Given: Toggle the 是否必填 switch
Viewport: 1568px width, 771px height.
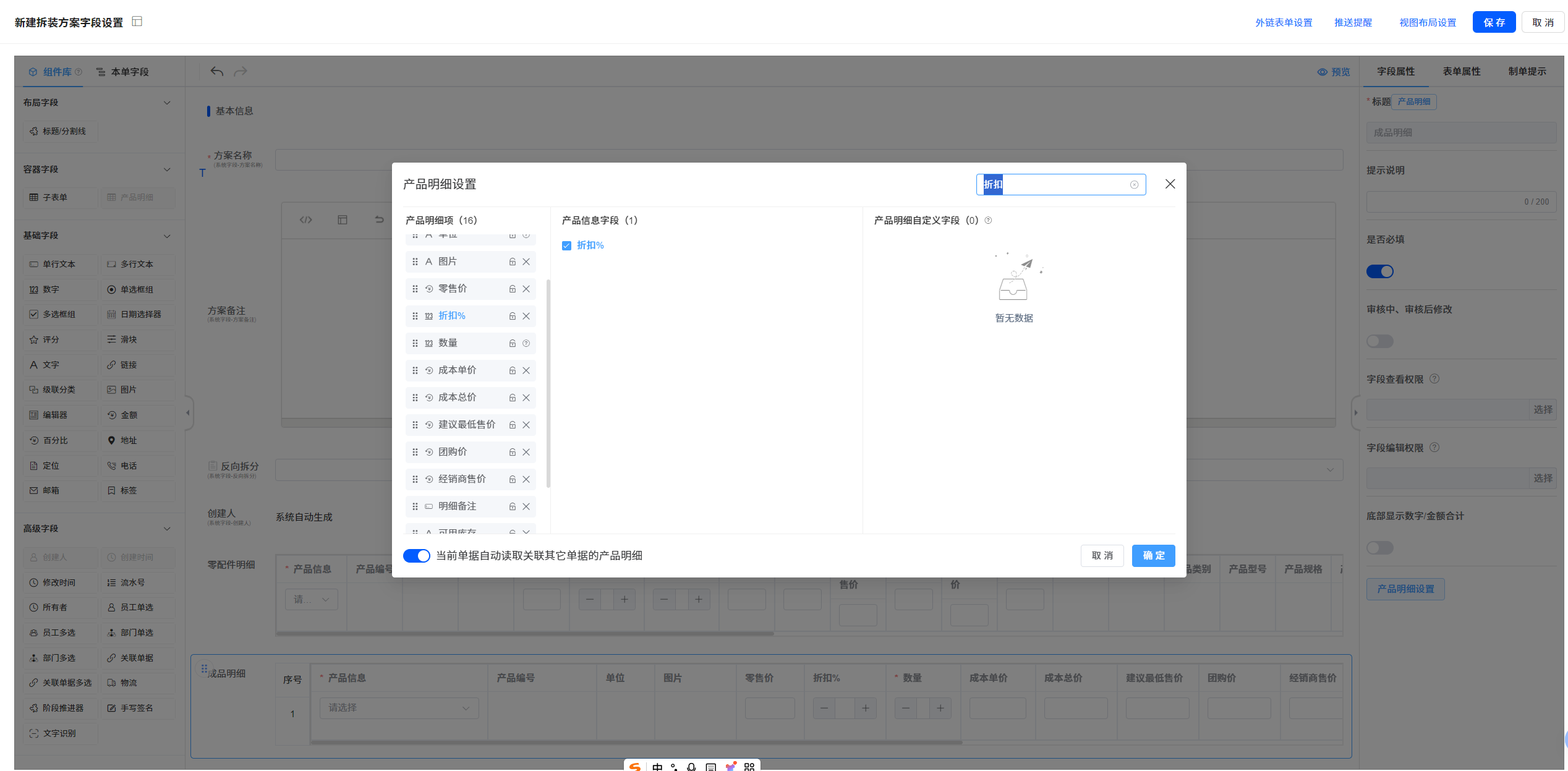Looking at the screenshot, I should click(x=1379, y=271).
